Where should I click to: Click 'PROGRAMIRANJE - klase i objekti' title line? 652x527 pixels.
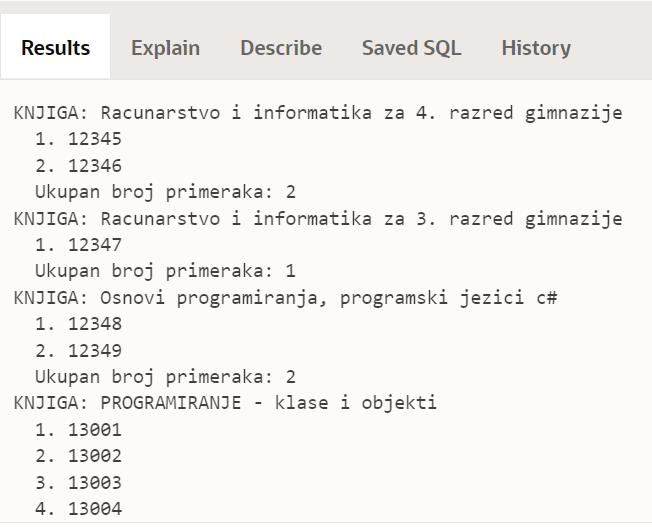click(225, 403)
